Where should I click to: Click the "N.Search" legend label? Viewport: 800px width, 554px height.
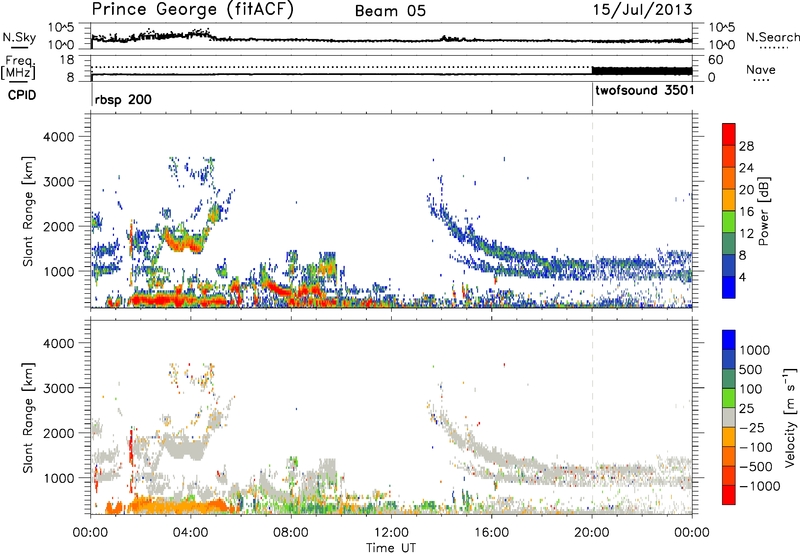click(773, 37)
